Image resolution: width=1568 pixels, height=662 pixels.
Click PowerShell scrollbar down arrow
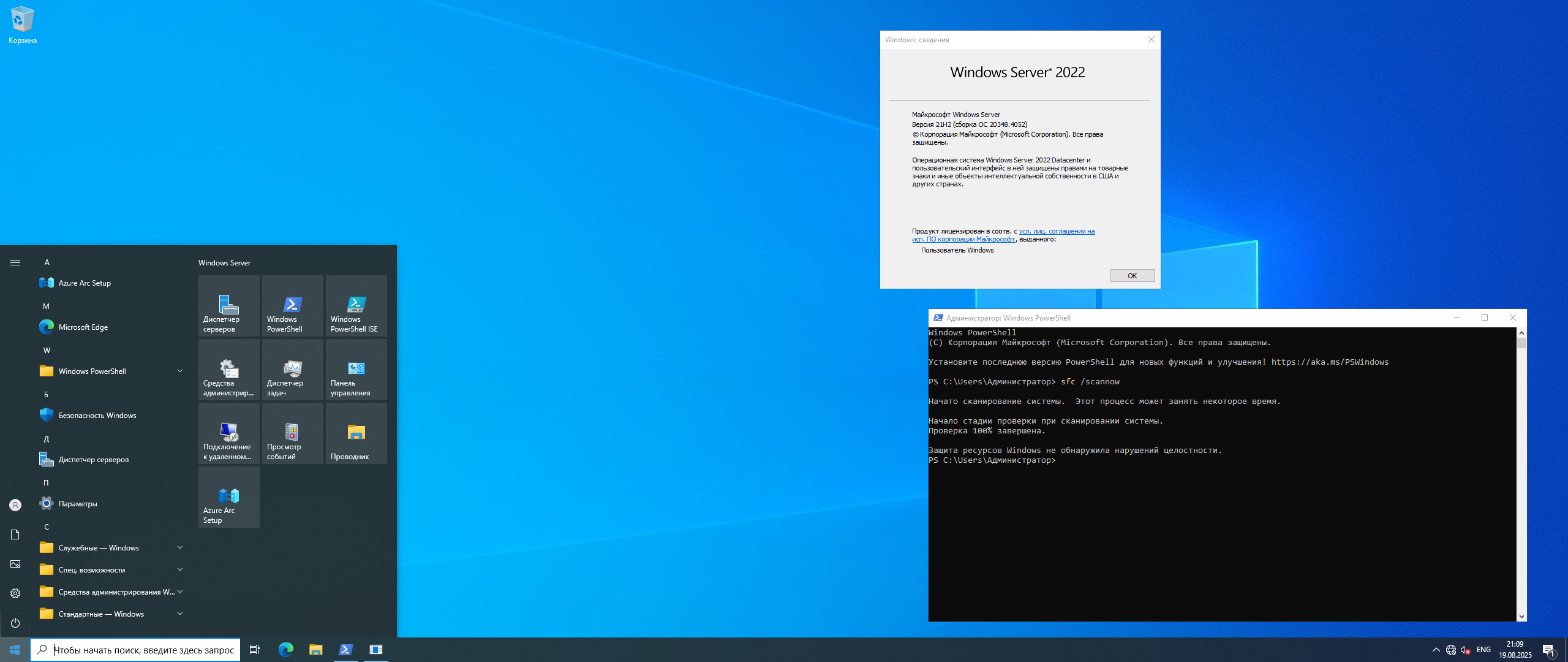click(x=1521, y=617)
